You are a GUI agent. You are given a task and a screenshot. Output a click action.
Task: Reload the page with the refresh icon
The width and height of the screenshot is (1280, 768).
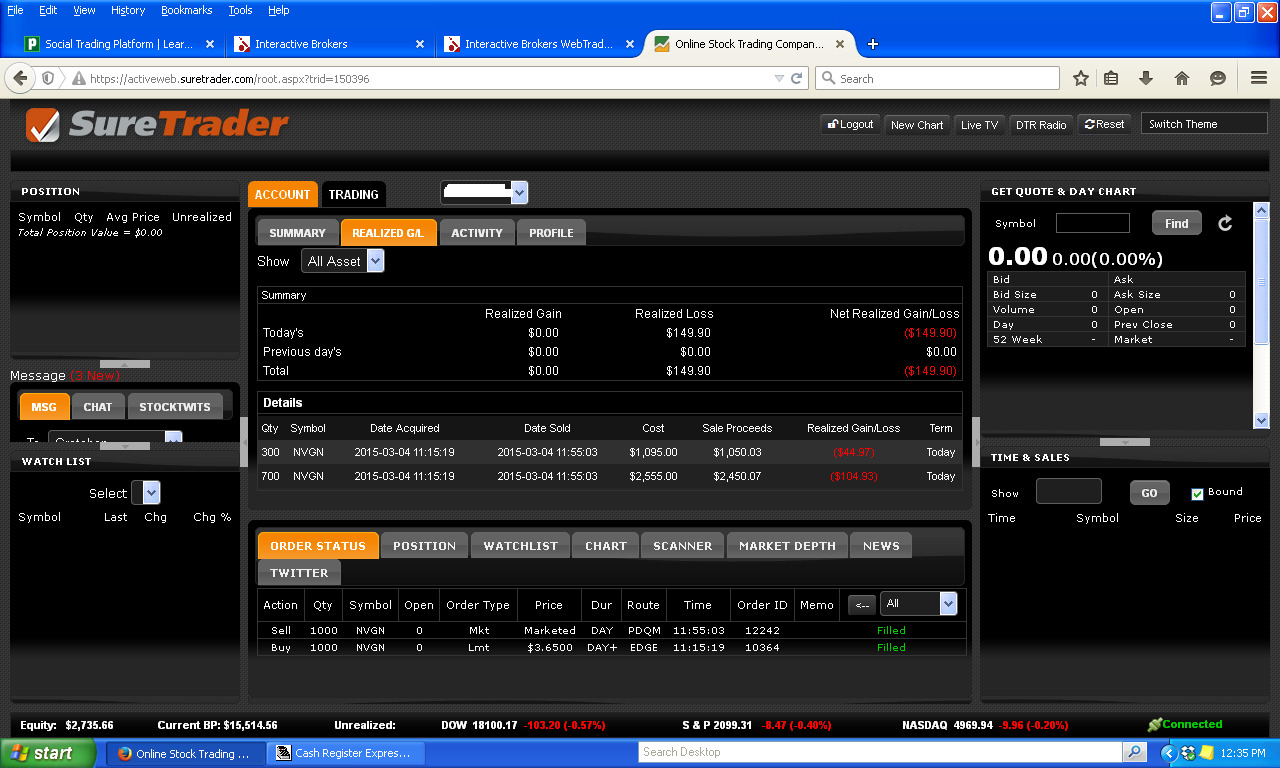797,78
